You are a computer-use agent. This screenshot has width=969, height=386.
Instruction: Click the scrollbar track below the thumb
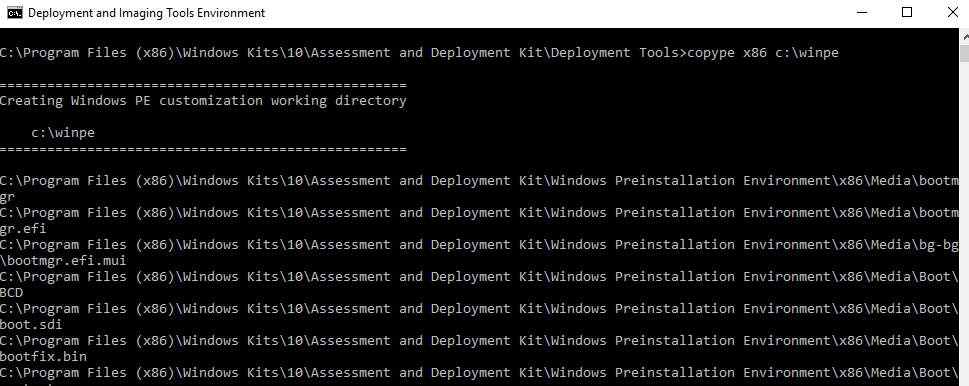964,222
